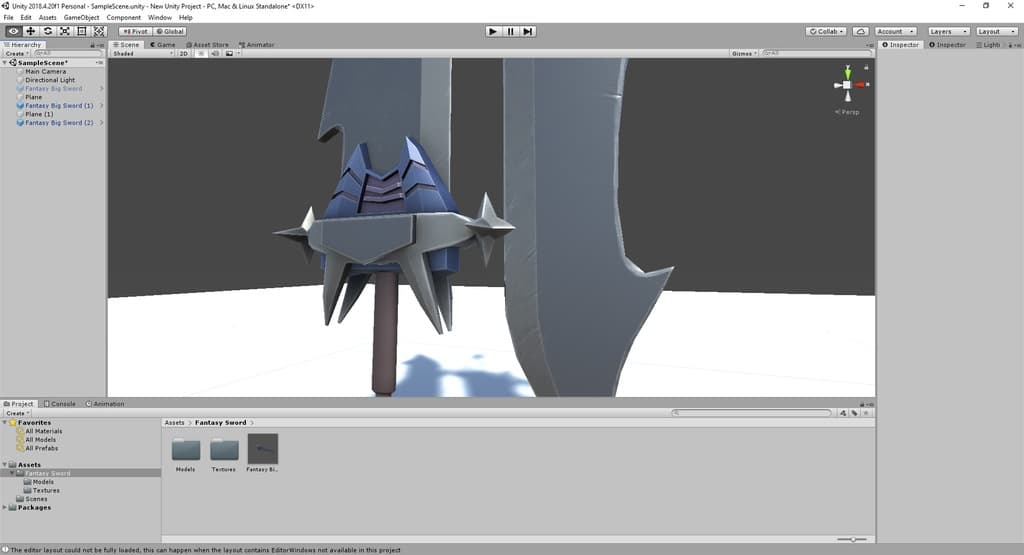Select the Hand (view) tool

click(x=13, y=31)
